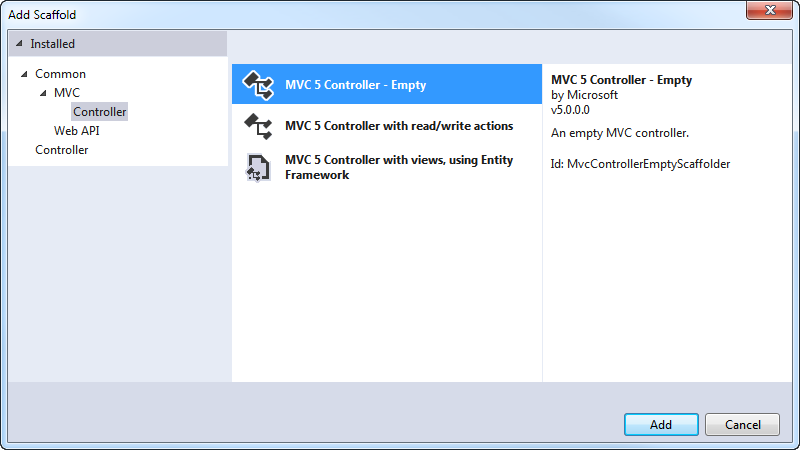Select the top-level Controller category
The image size is (800, 450).
click(62, 150)
